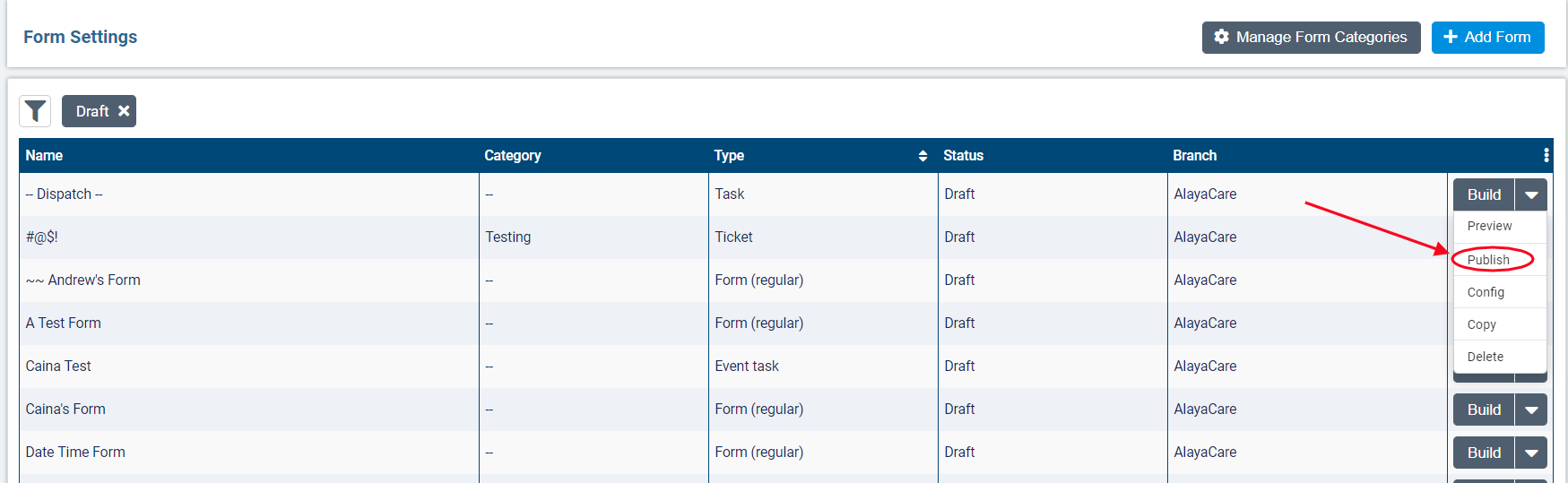
Task: Click Draft status in Dispatch row
Action: [959, 194]
